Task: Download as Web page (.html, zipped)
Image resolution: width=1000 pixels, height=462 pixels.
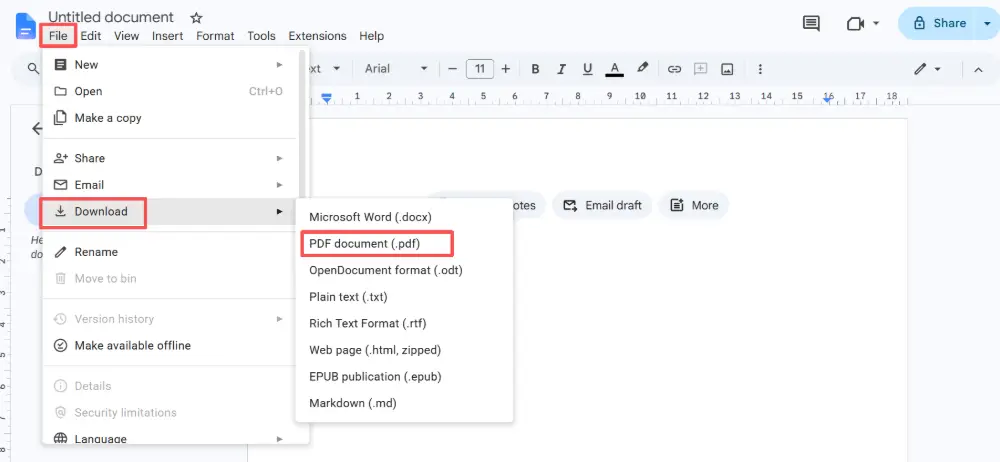Action: (x=404, y=350)
